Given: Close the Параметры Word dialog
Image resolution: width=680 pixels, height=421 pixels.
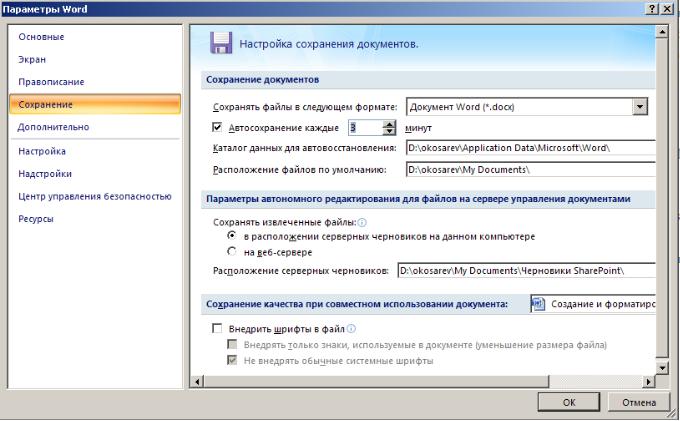Looking at the screenshot, I should (667, 9).
